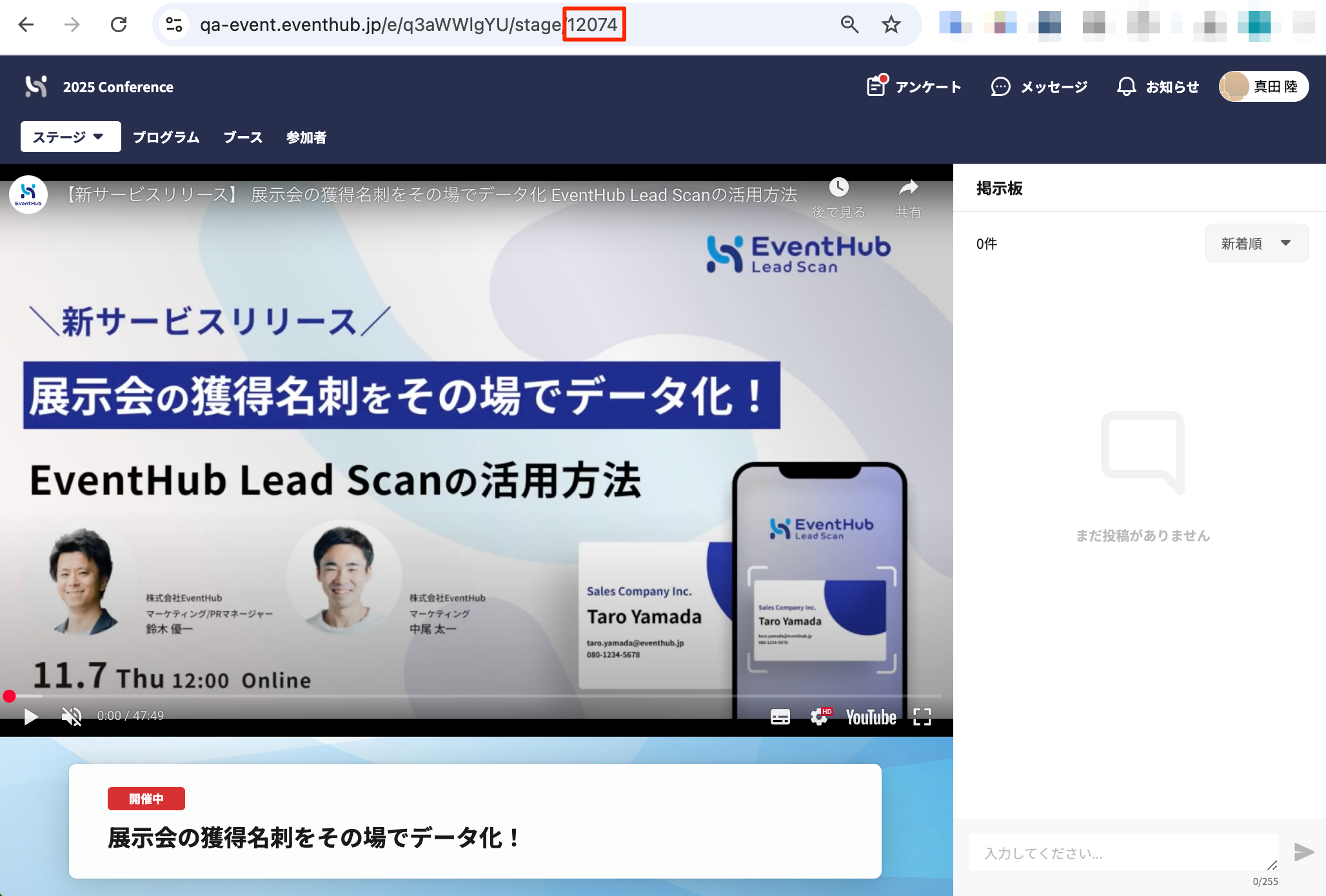Screen dimensions: 1326x896
Task: Send the bulletin board post
Action: (1303, 852)
